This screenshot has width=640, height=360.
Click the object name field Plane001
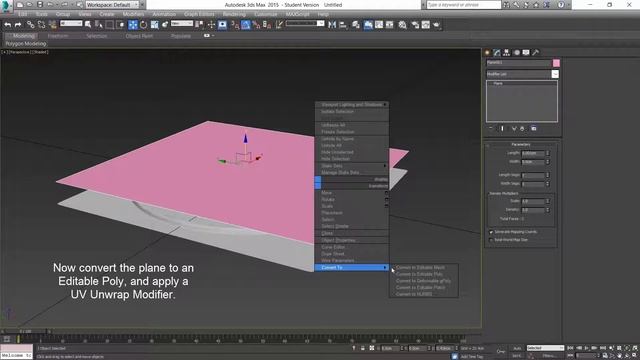[518, 63]
